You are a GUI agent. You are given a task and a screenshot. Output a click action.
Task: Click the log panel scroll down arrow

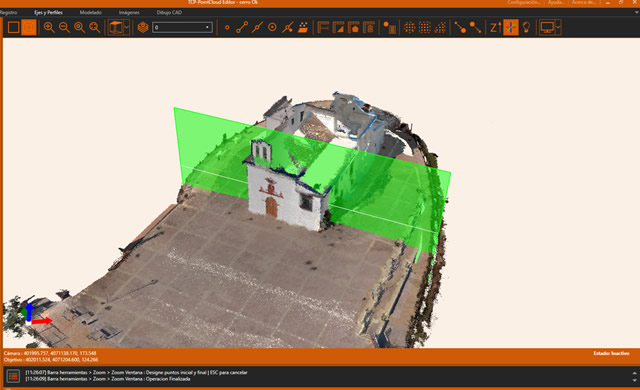point(634,380)
